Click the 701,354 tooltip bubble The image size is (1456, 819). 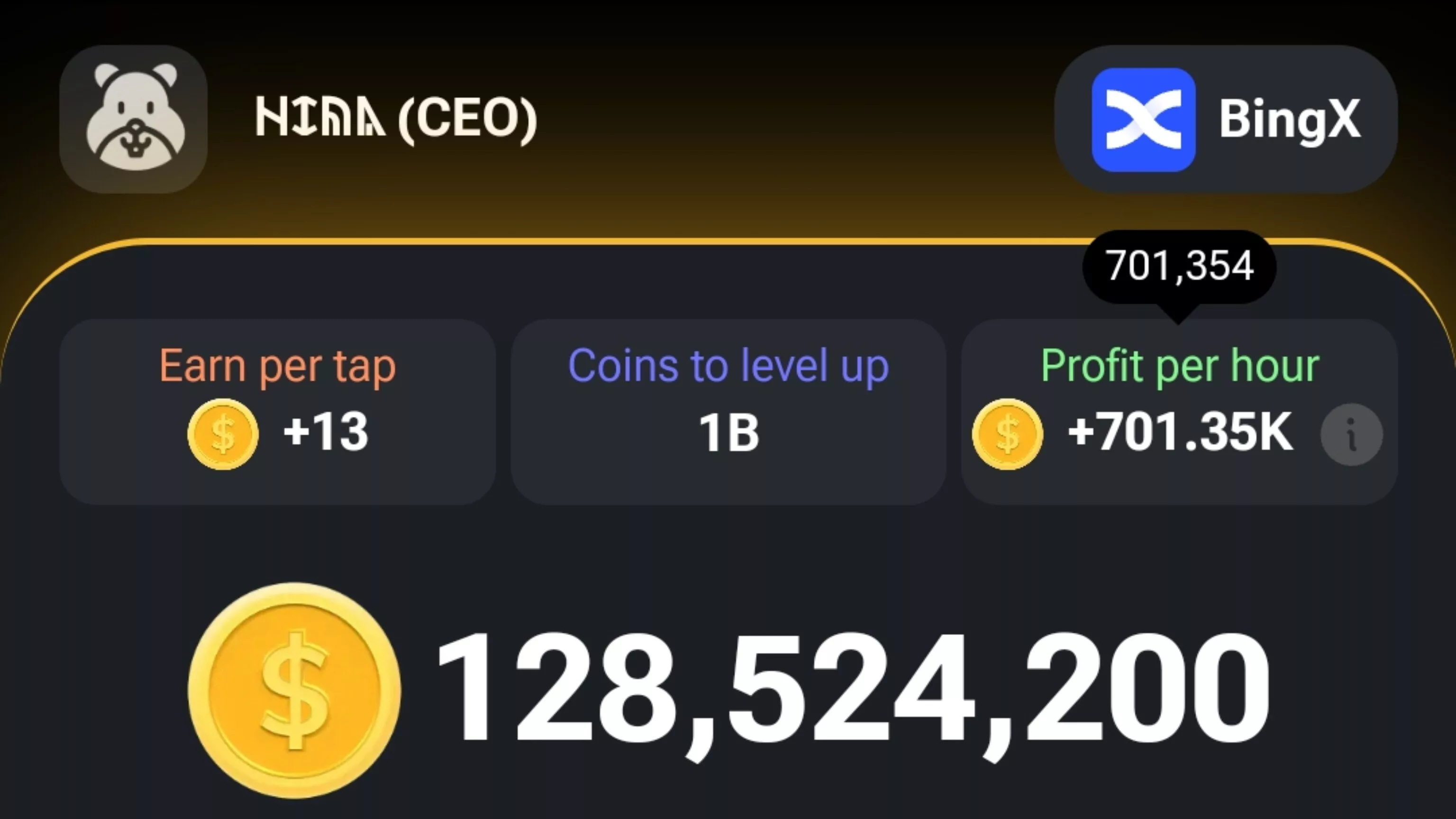1179,266
